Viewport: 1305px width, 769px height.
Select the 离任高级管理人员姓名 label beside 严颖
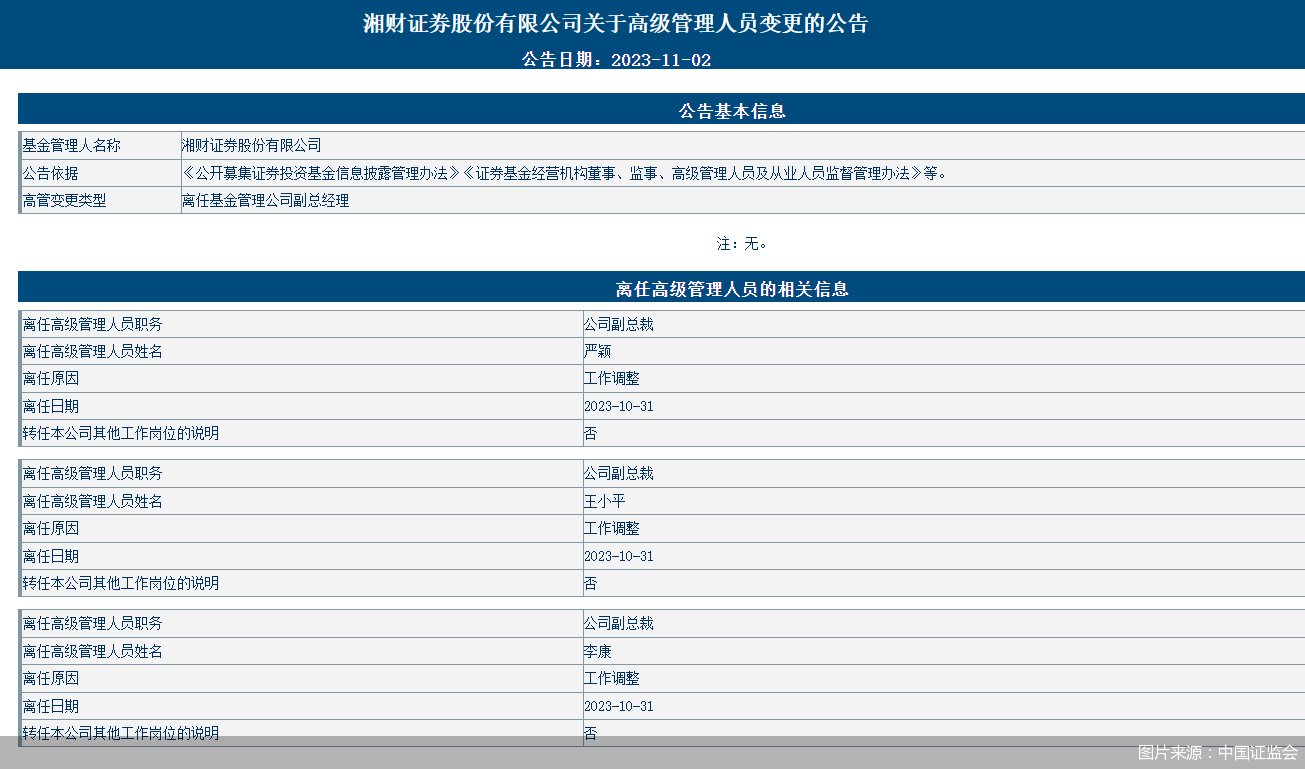click(93, 352)
